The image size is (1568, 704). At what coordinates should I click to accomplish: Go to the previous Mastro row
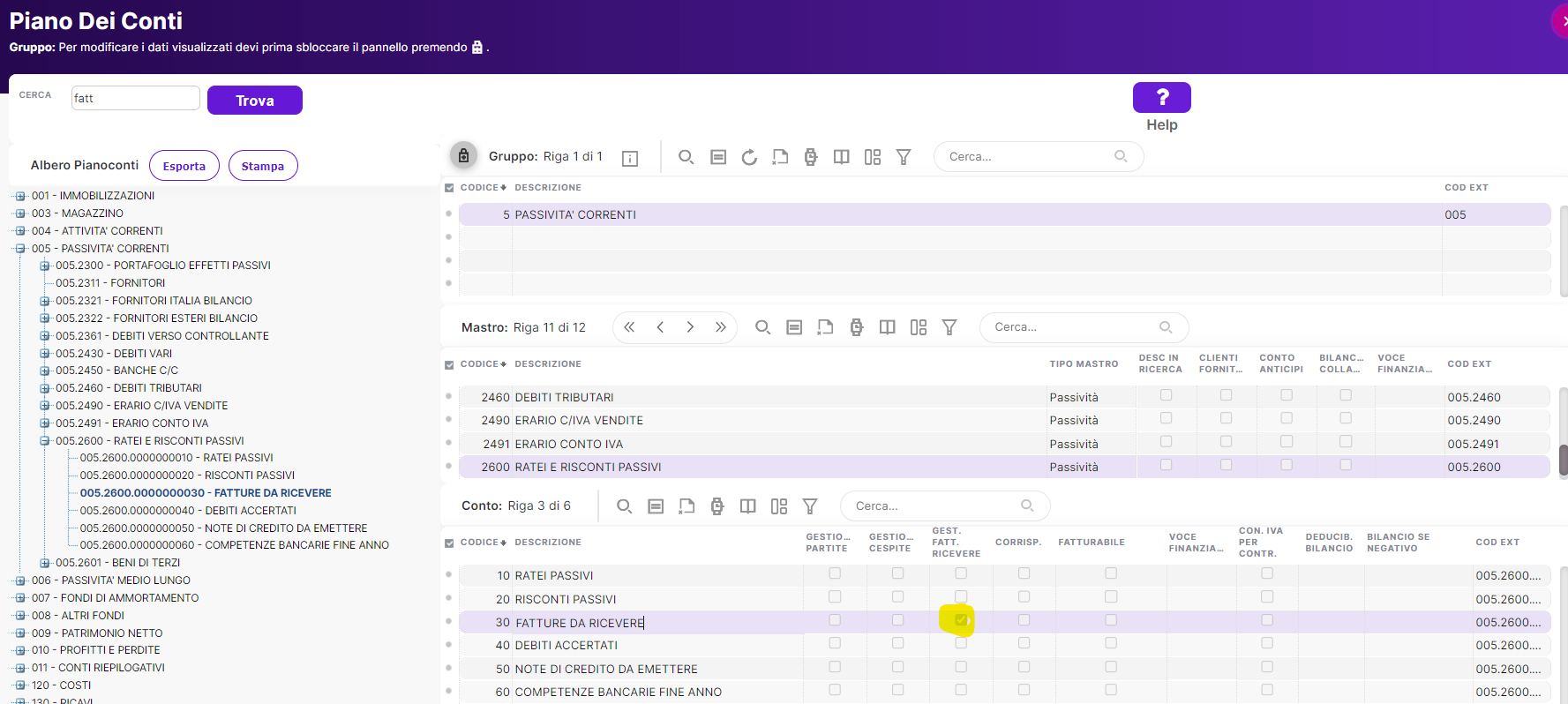[660, 327]
